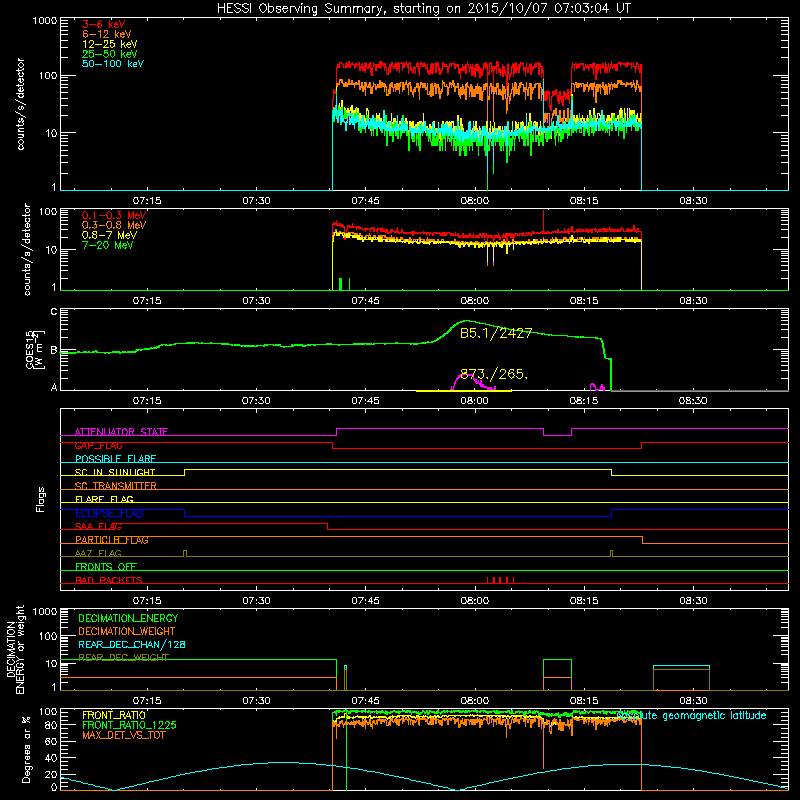Image resolution: width=800 pixels, height=800 pixels.
Task: Select the AAZ_FLAG label
Action: pyautogui.click(x=98, y=553)
